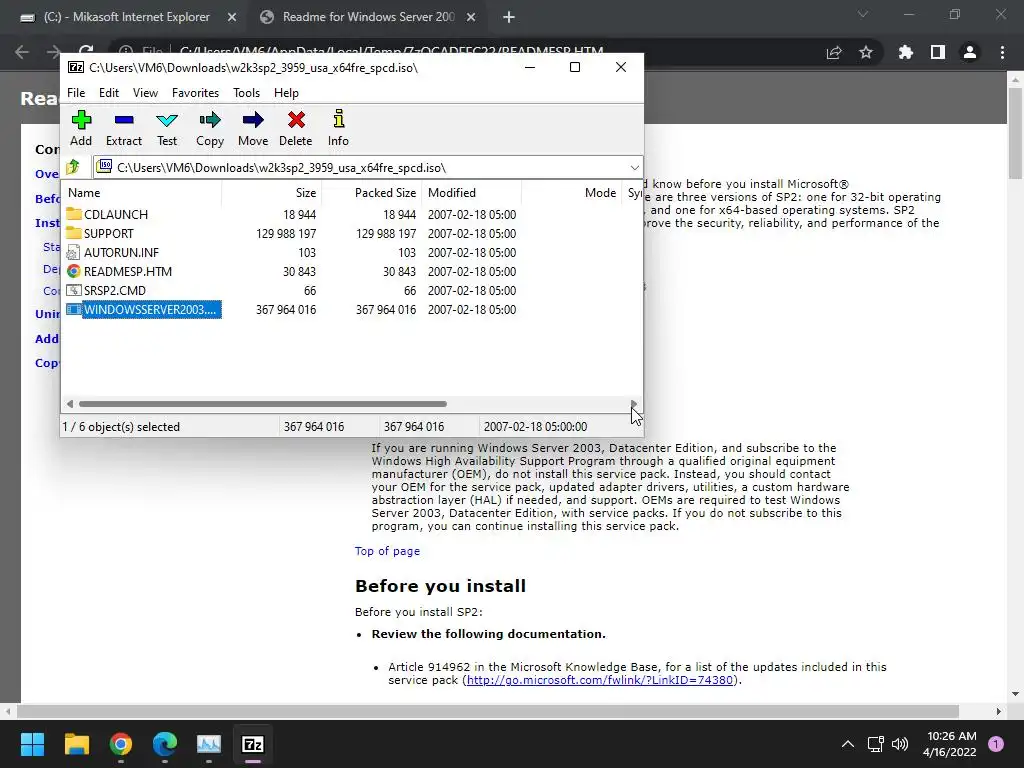The width and height of the screenshot is (1024, 768).
Task: Select the SUPPORT folder
Action: [100, 233]
